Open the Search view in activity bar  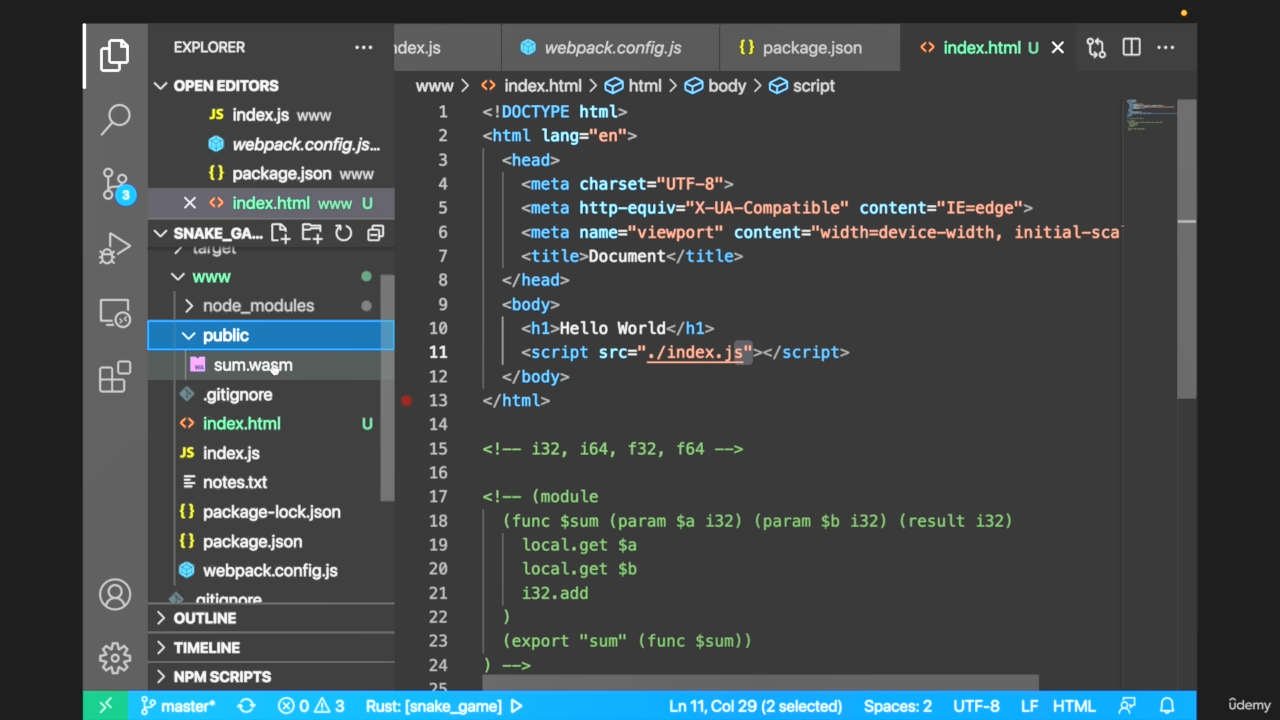(x=115, y=119)
